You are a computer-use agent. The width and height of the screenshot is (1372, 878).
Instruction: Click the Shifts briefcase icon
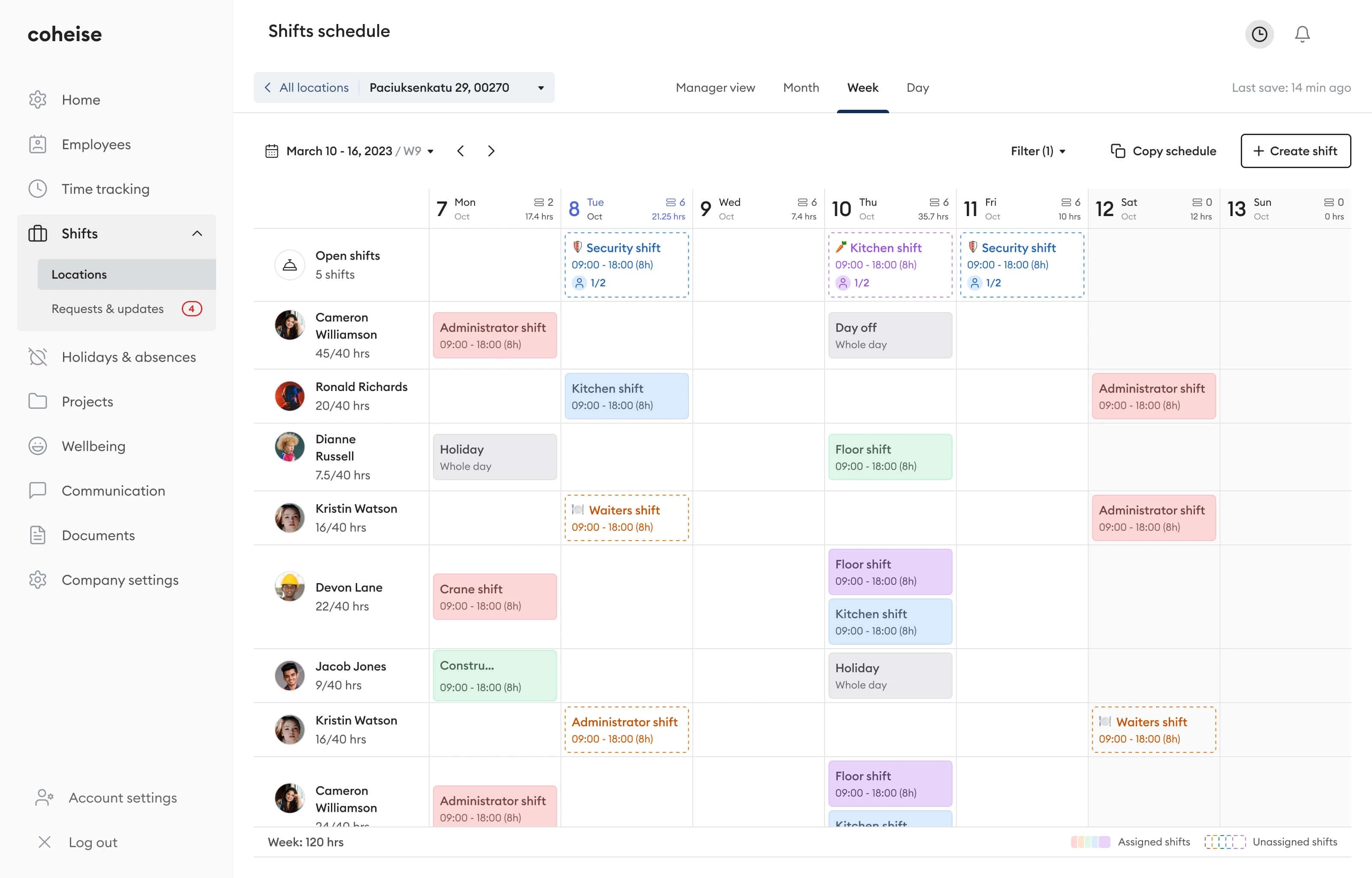38,233
